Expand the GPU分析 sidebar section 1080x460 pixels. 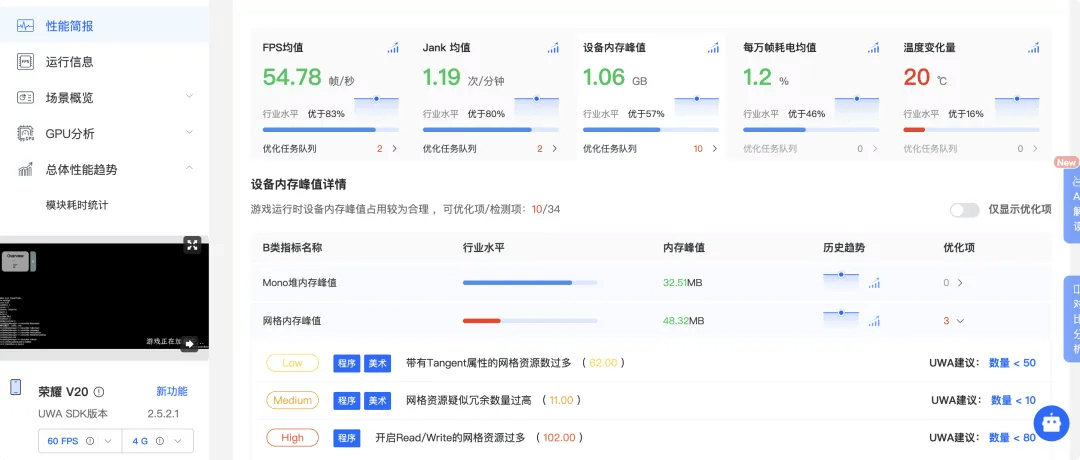tap(188, 133)
